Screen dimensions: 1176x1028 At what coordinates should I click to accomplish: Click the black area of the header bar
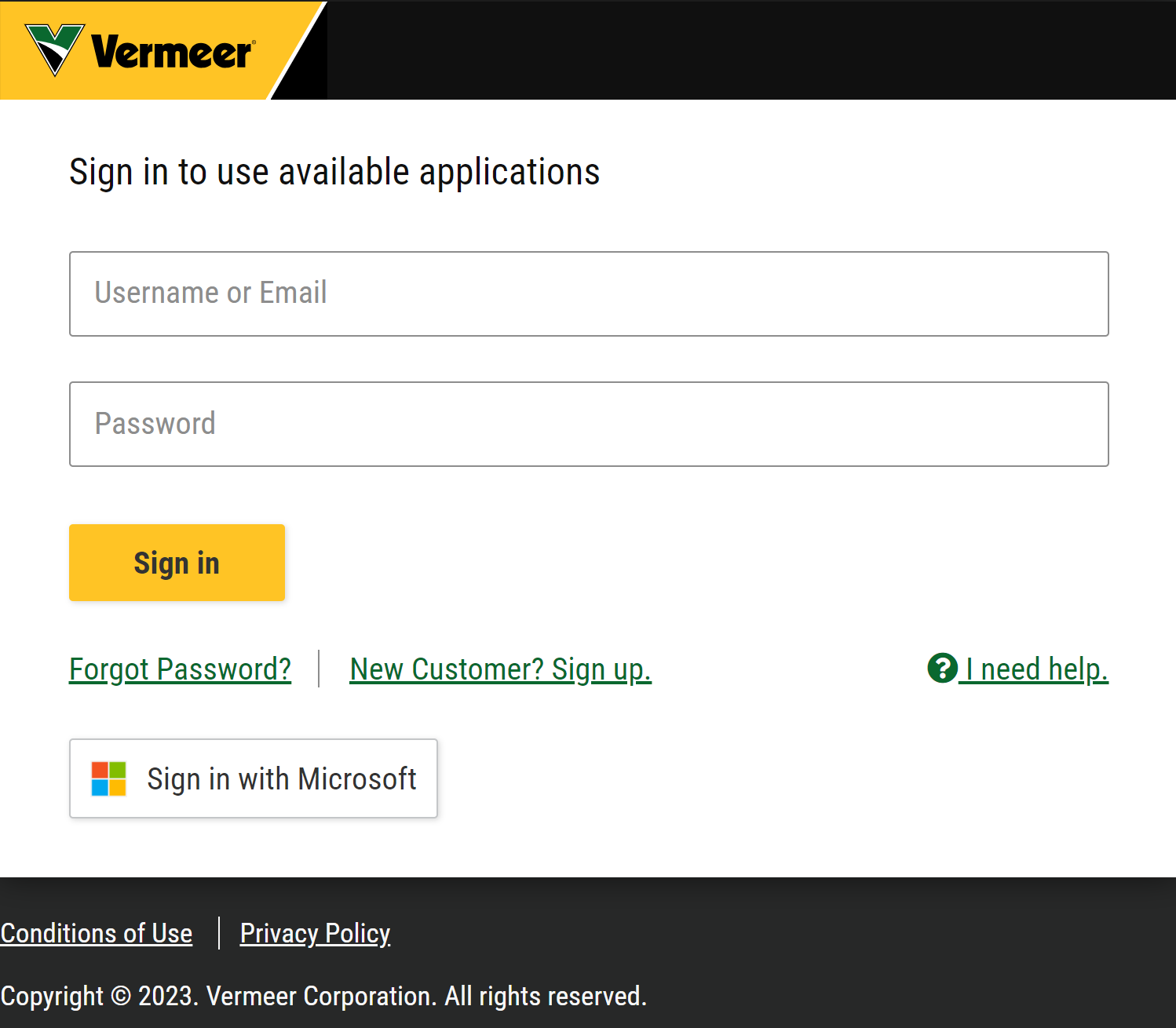(x=746, y=49)
